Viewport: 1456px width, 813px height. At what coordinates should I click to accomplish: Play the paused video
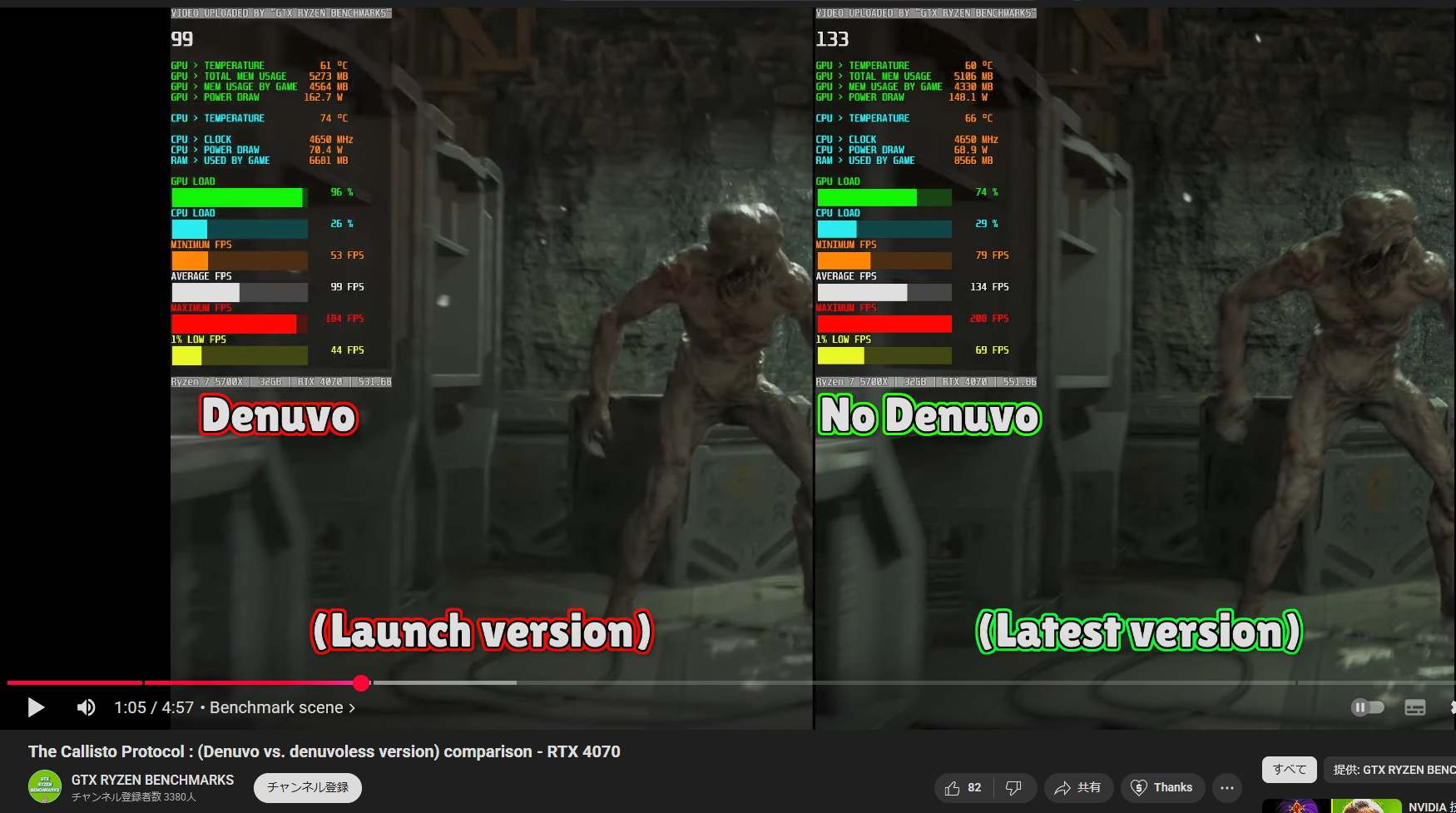click(36, 707)
